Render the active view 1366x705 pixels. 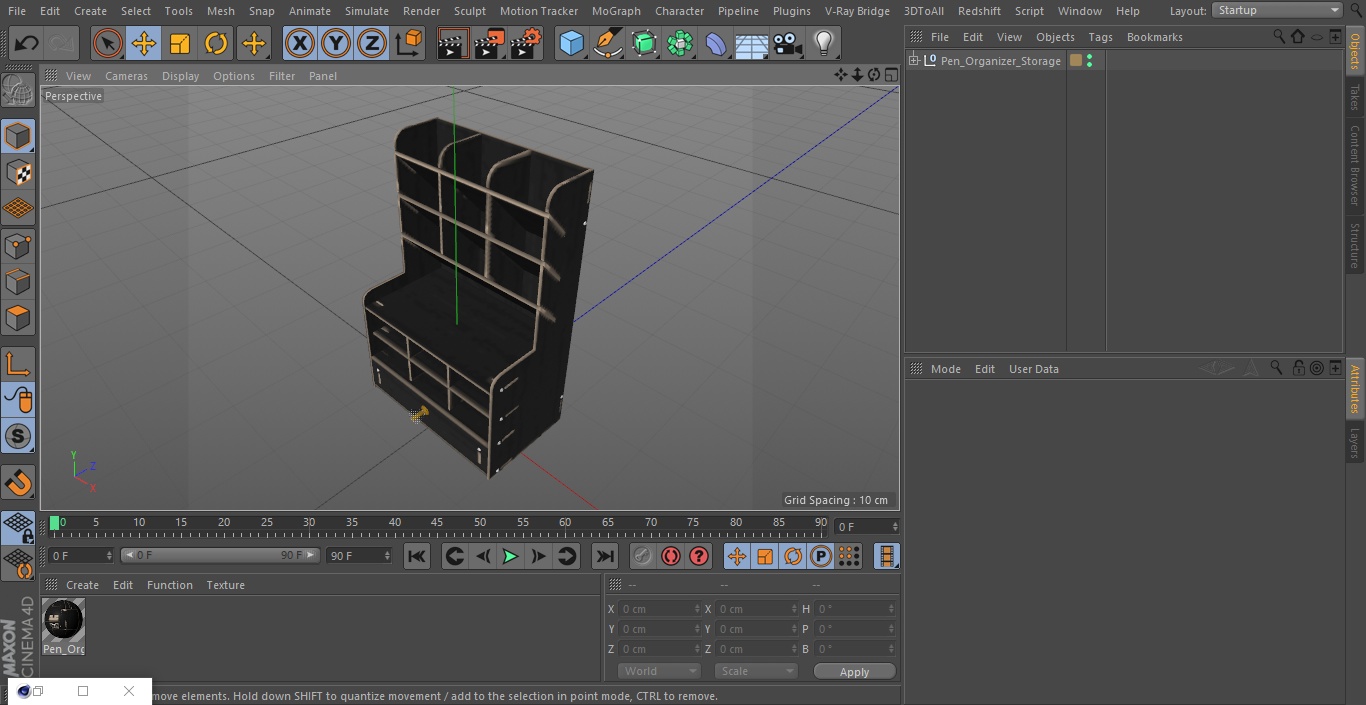(453, 44)
